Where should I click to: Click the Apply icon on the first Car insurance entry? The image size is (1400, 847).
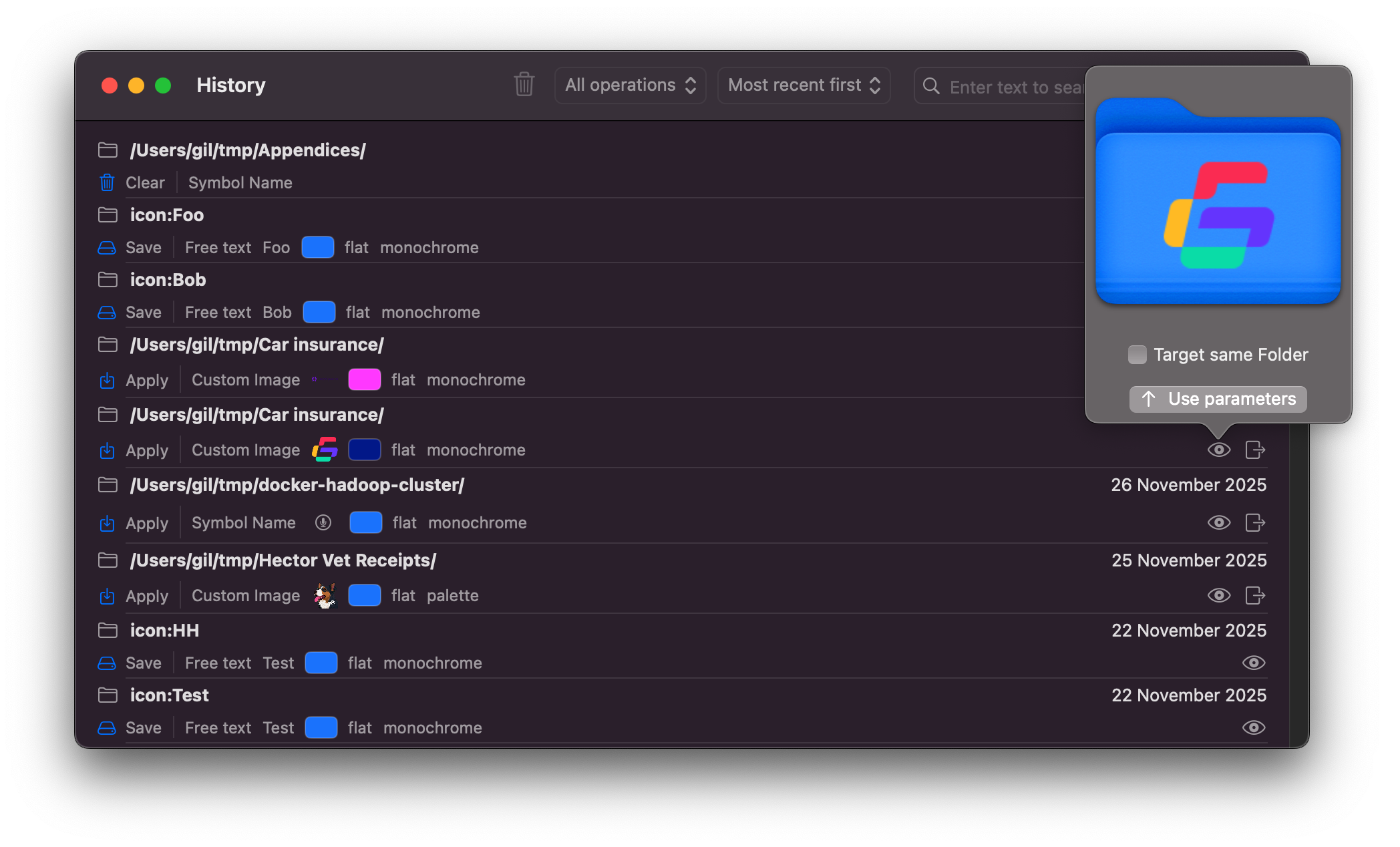(108, 379)
